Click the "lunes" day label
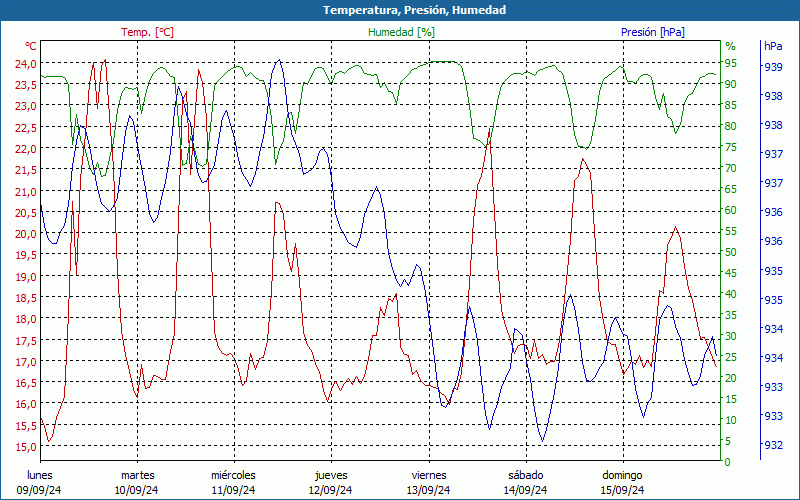800x500 pixels. coord(40,476)
